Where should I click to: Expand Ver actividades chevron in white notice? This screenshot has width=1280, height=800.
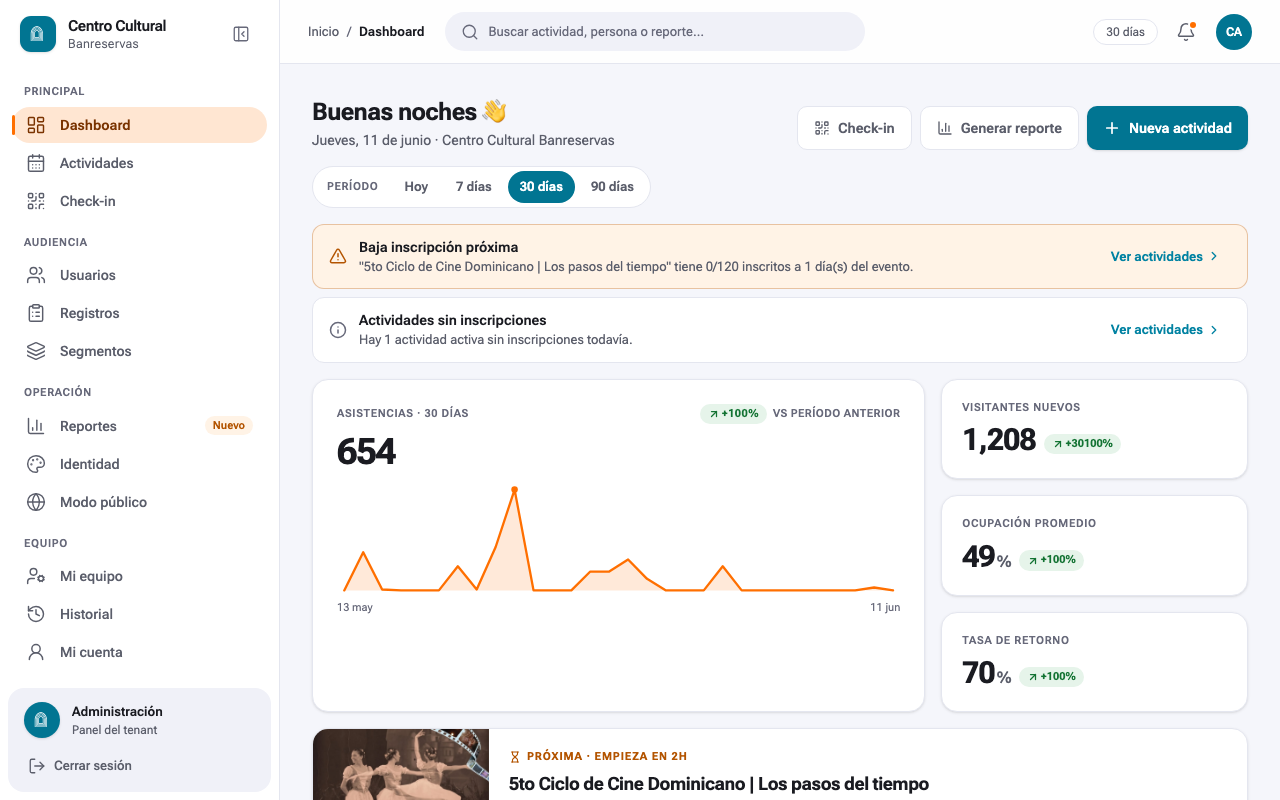pyautogui.click(x=1214, y=330)
